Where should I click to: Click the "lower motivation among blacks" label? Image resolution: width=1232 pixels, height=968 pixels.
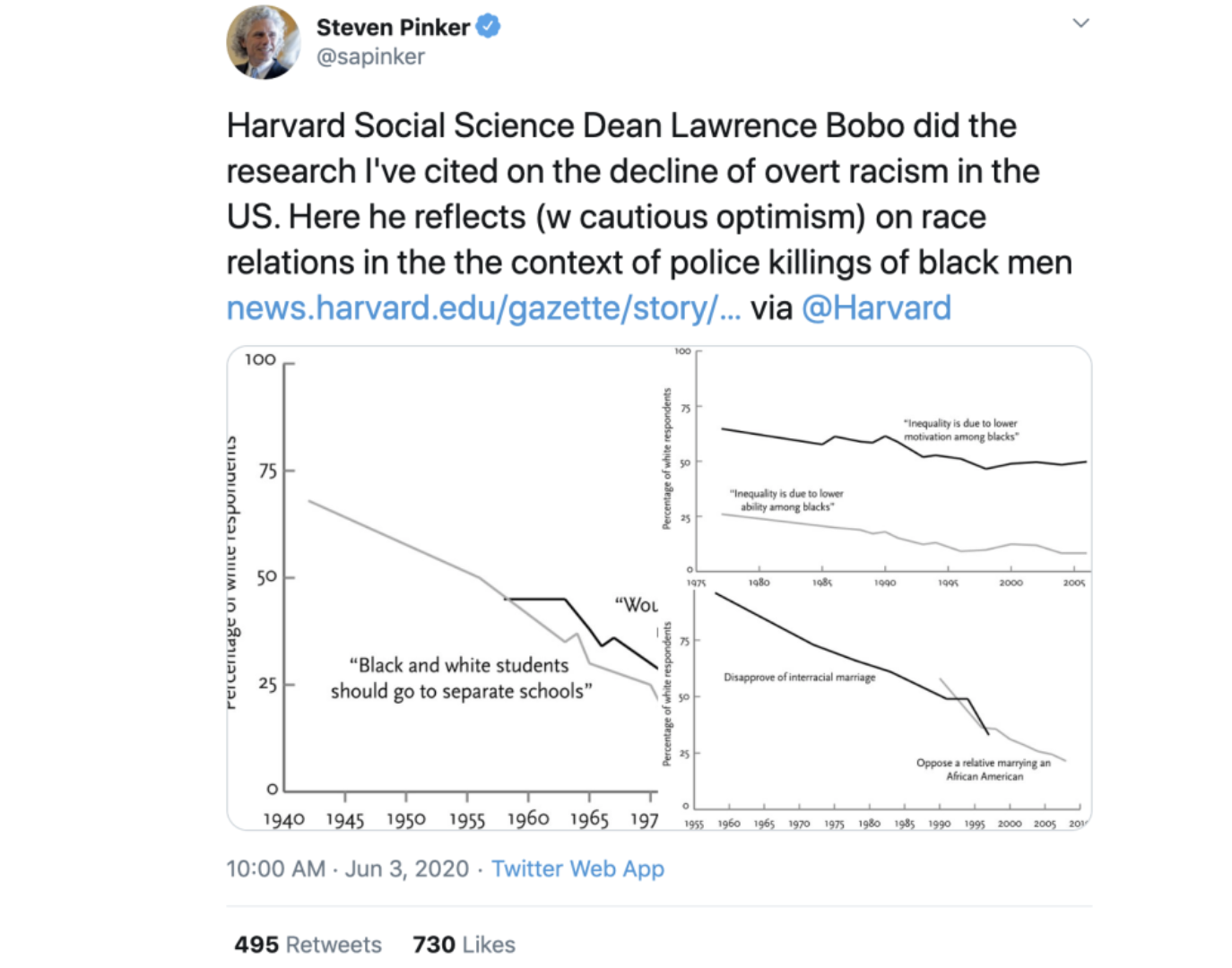click(x=960, y=430)
